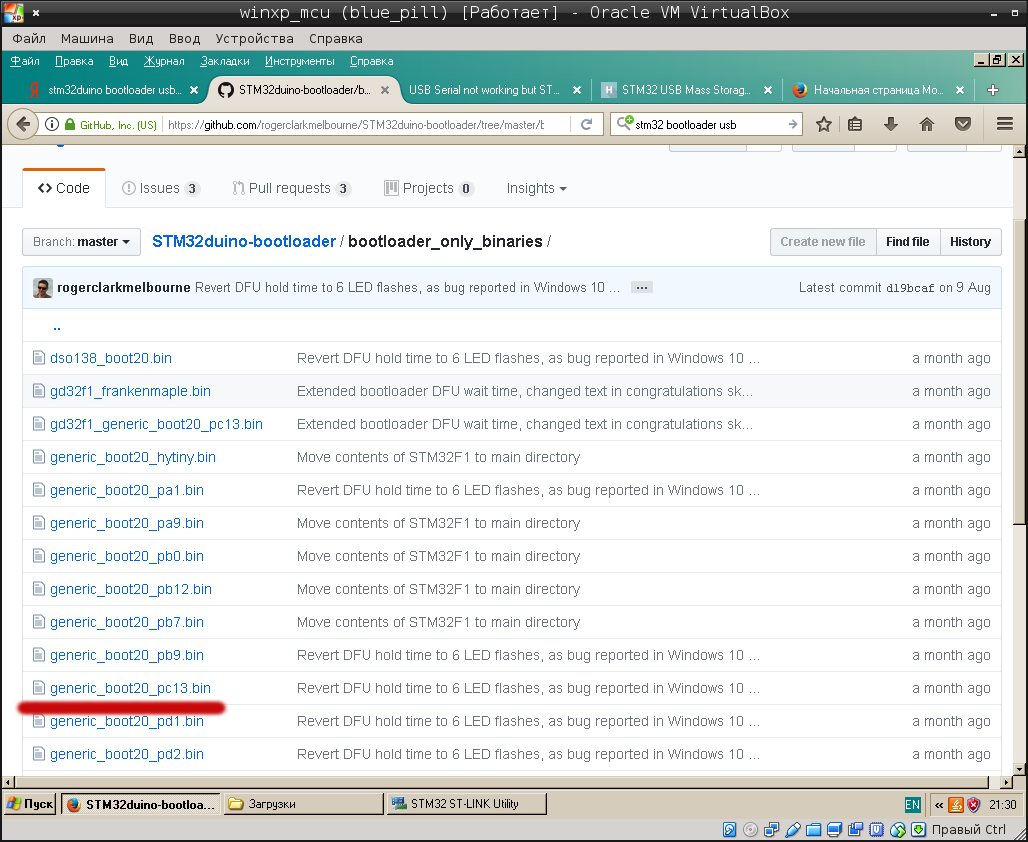Open generic_boot20_hytiny.bin file
Screen dimensions: 1028x842
(132, 457)
